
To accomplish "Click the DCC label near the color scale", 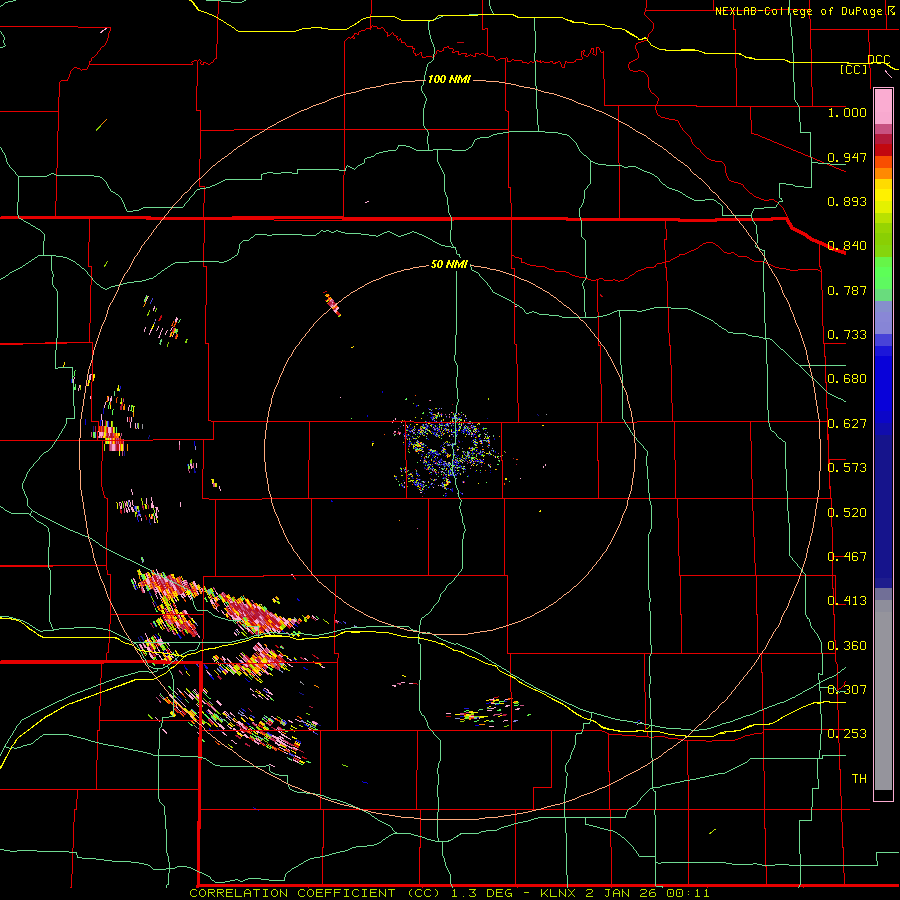I will coord(879,59).
